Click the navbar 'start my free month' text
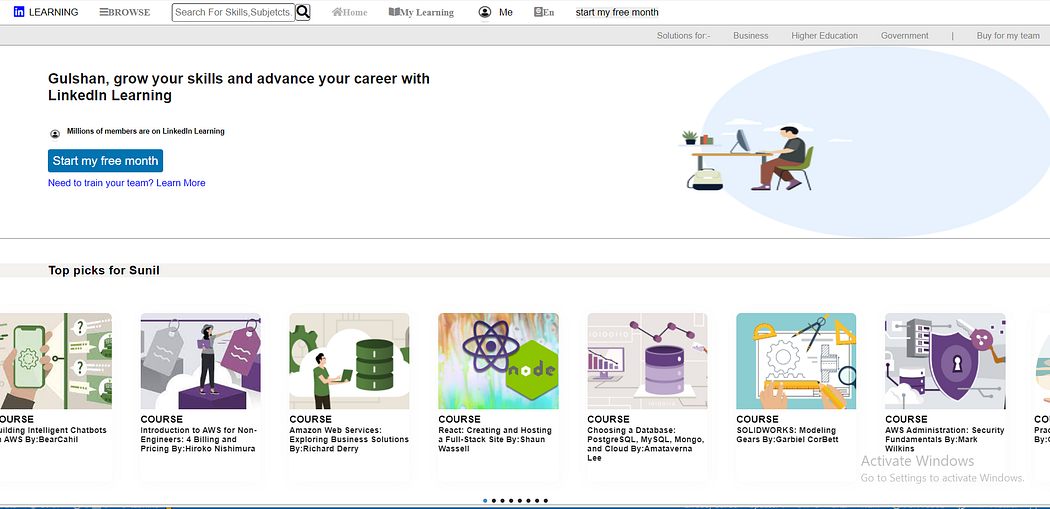Screen dimensions: 1050x509 click(617, 12)
